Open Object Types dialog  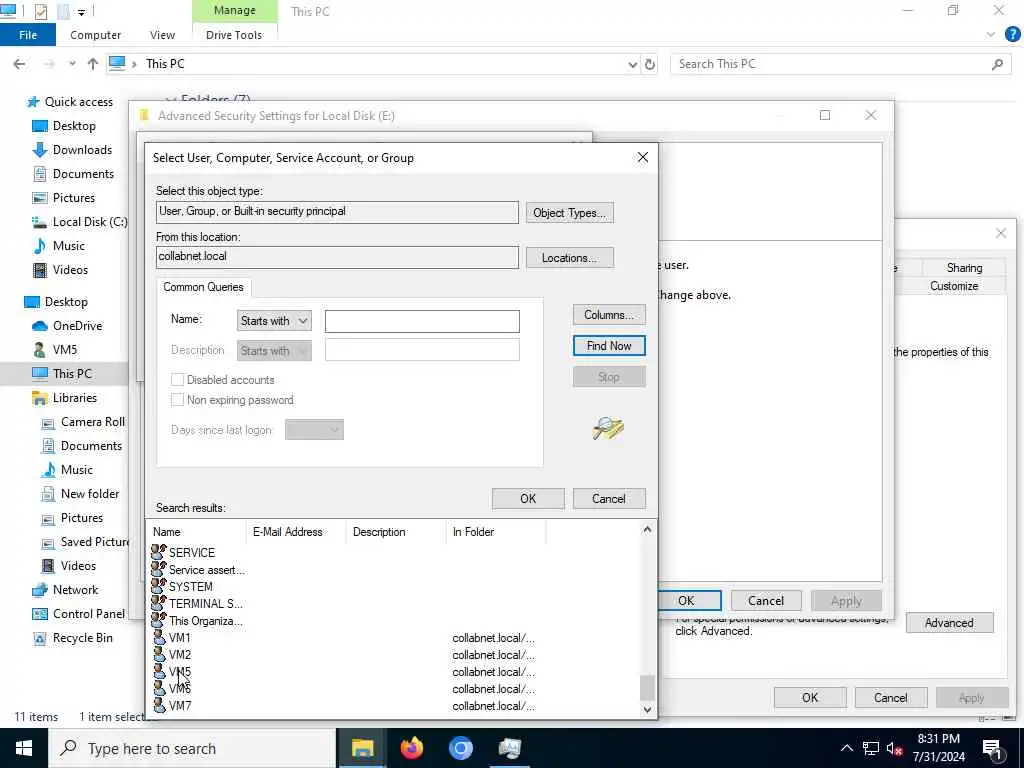tap(569, 213)
